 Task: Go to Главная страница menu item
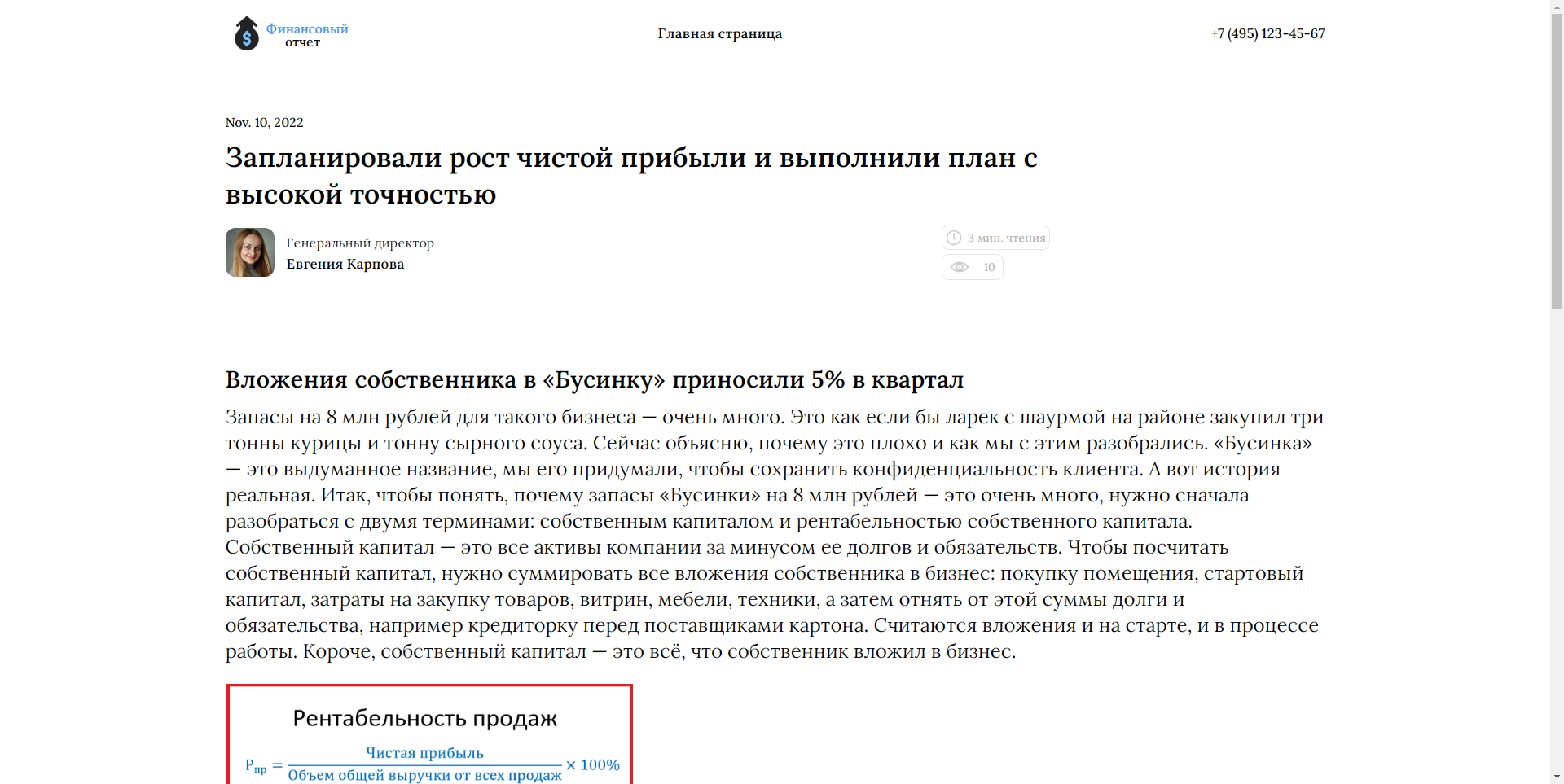(x=720, y=33)
